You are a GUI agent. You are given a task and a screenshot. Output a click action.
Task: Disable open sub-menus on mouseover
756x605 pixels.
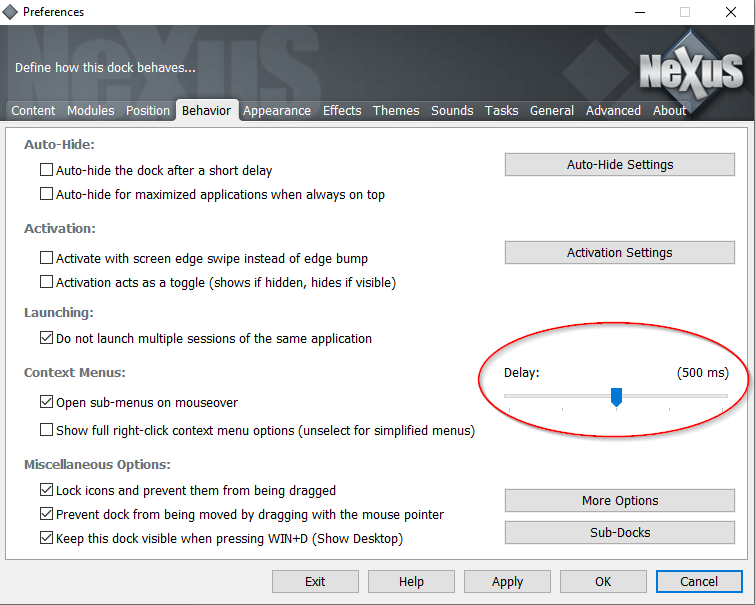coord(46,403)
